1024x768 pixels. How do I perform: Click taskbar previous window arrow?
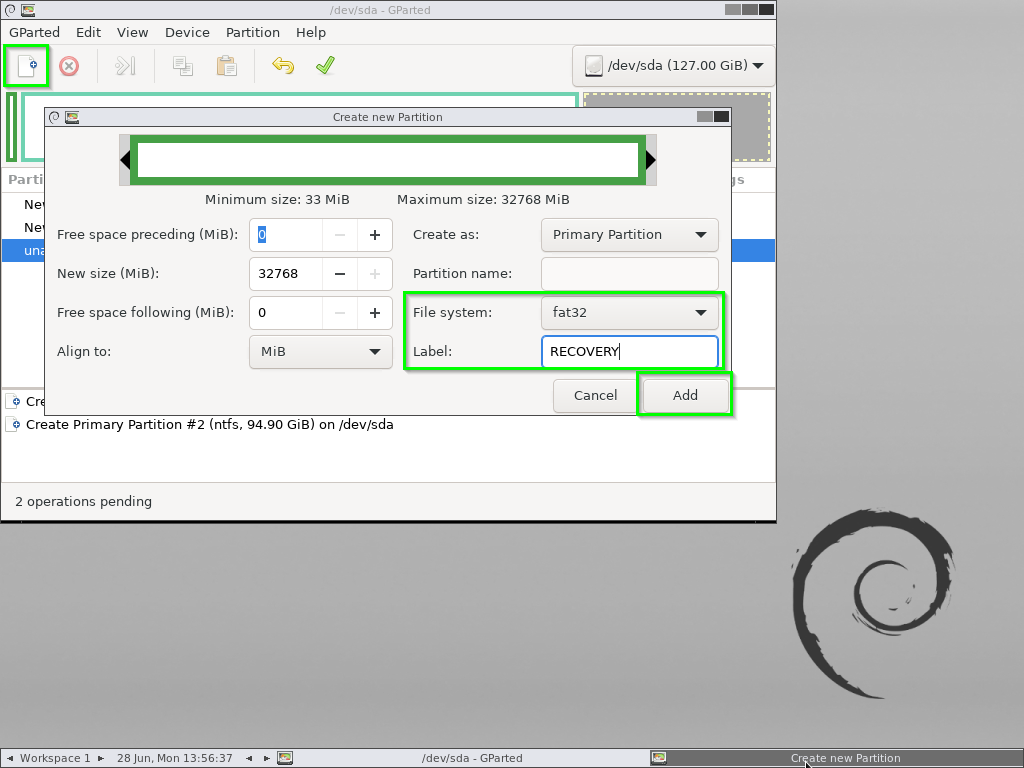pyautogui.click(x=249, y=758)
